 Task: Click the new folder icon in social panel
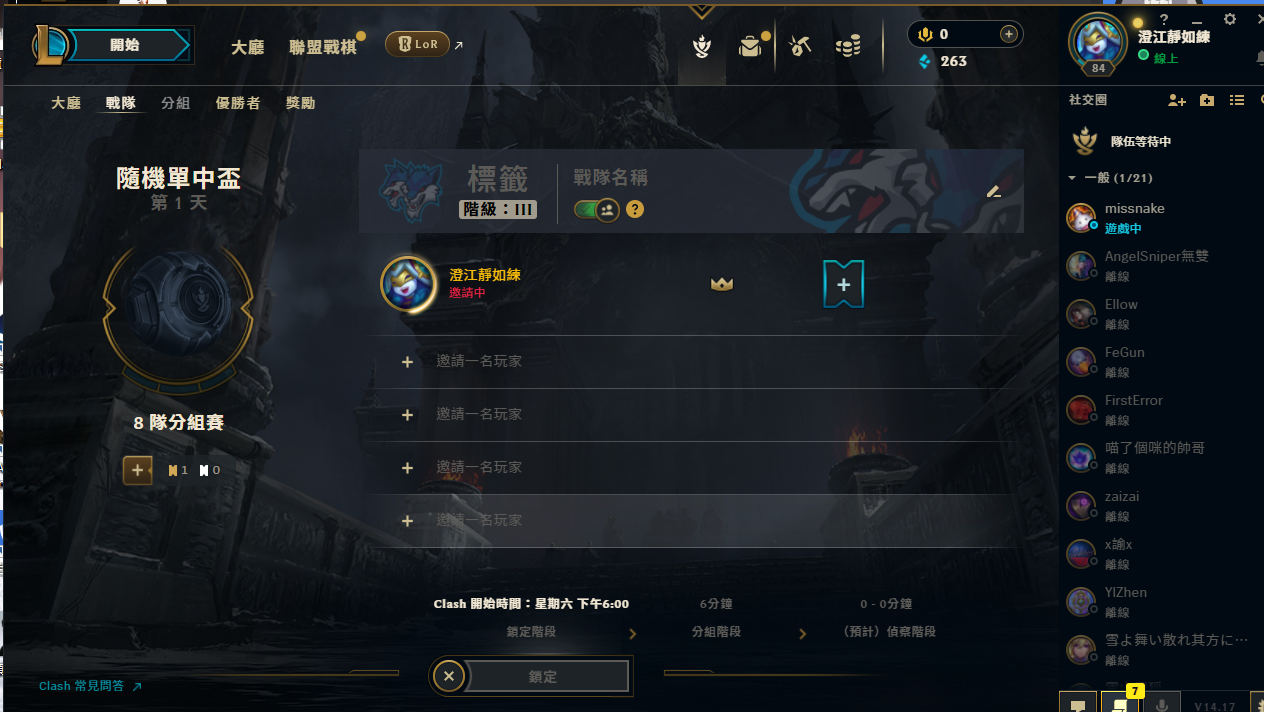click(x=1207, y=100)
